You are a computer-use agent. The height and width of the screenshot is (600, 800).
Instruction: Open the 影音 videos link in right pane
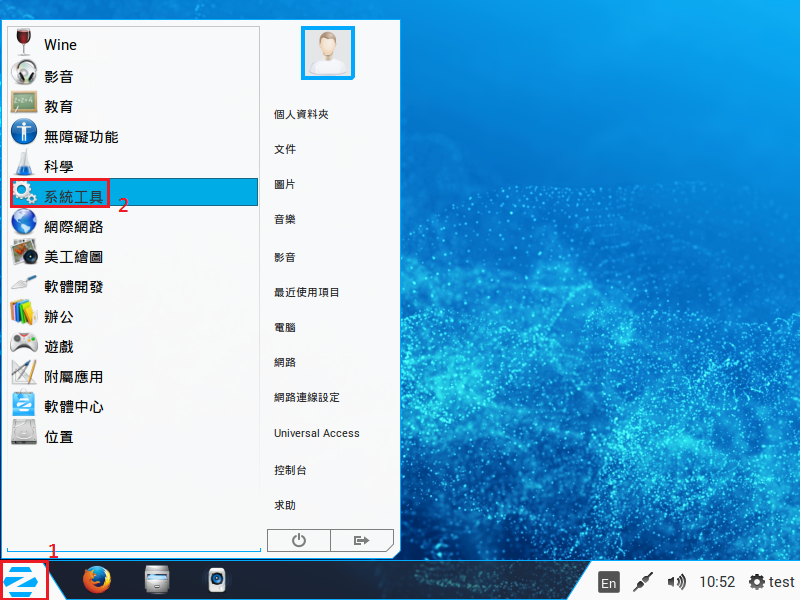285,257
